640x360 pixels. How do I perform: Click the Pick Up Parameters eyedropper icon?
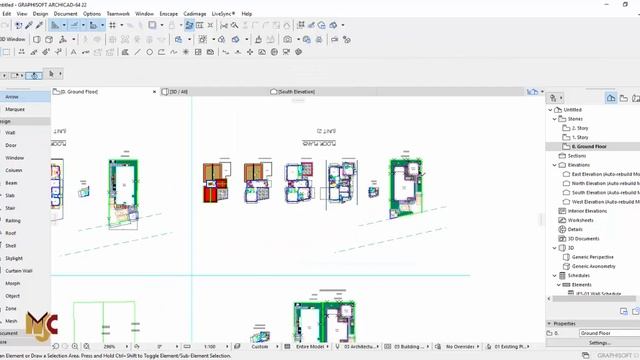coord(29,25)
